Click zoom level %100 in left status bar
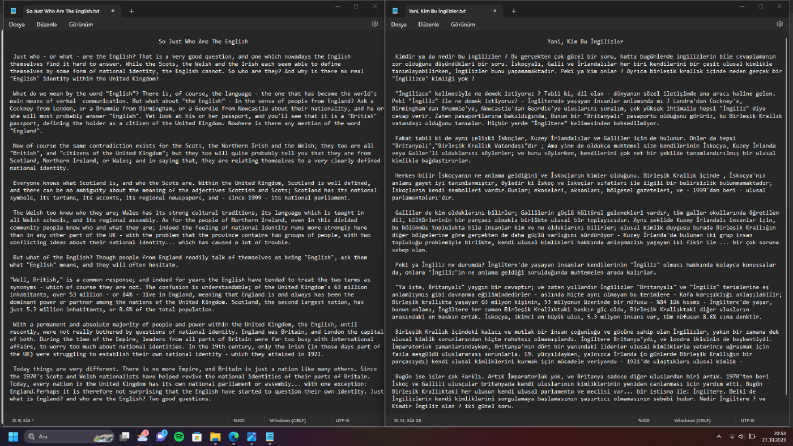 pos(239,420)
